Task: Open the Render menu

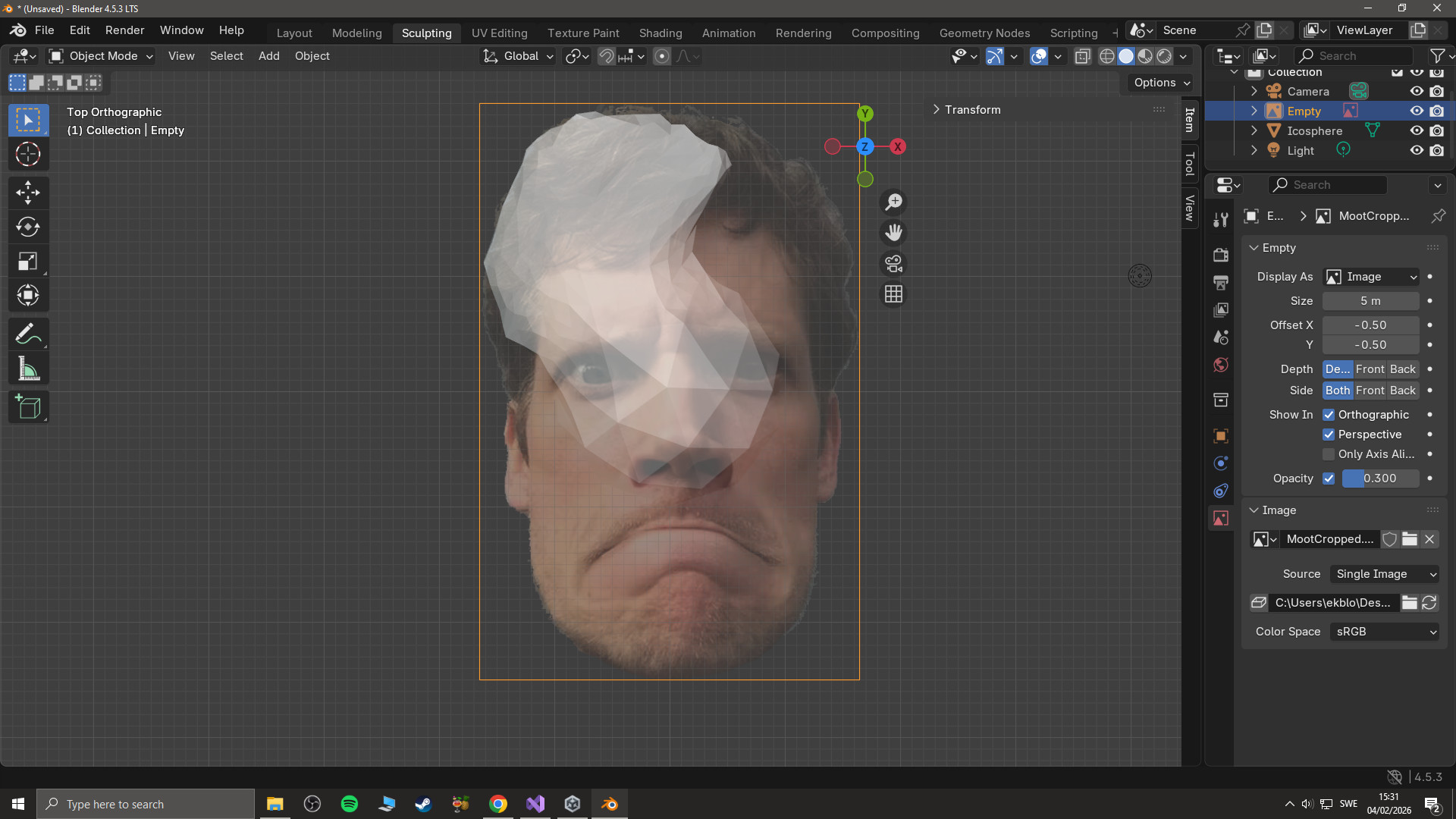Action: [x=124, y=30]
